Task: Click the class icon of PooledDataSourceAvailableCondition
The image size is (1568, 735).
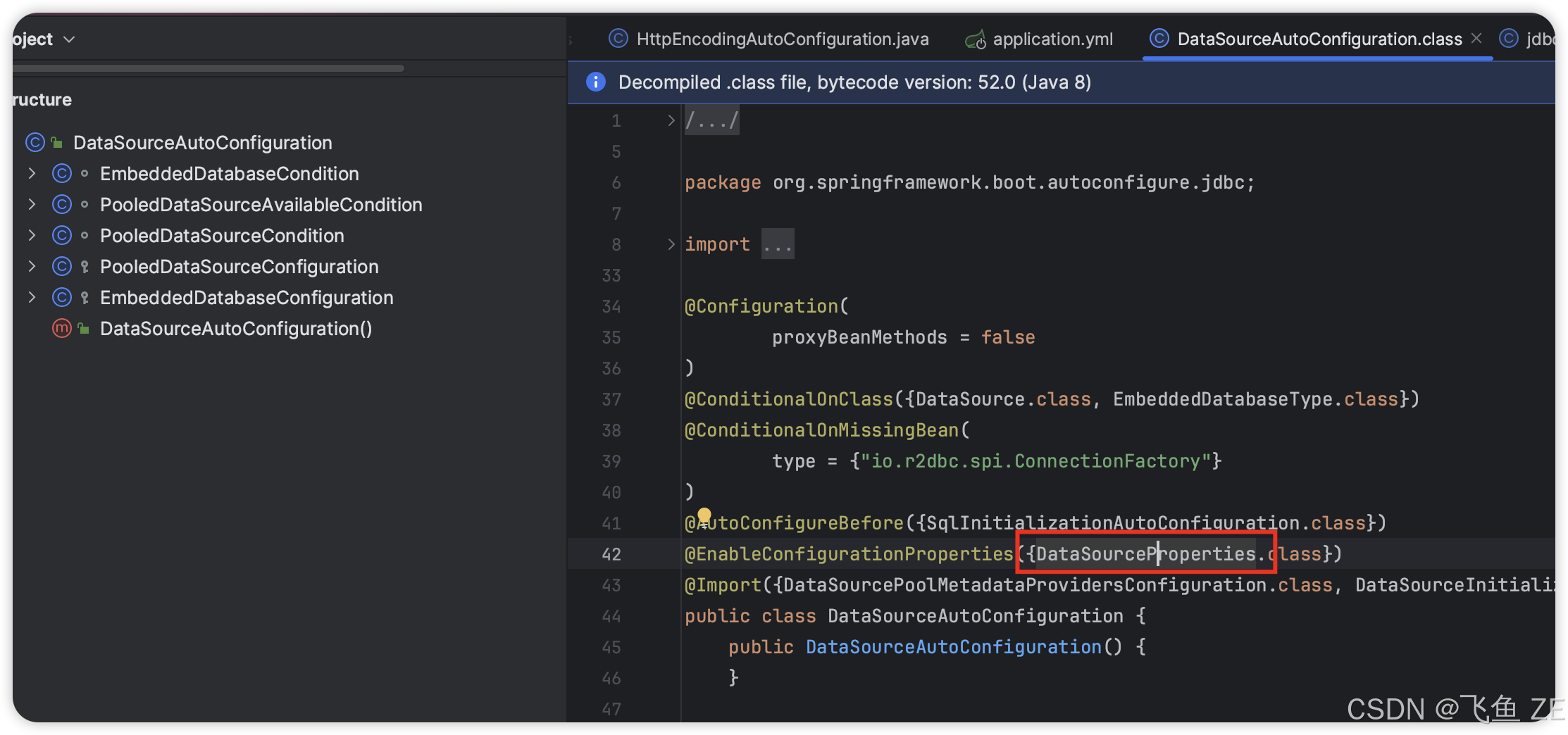Action: [62, 204]
